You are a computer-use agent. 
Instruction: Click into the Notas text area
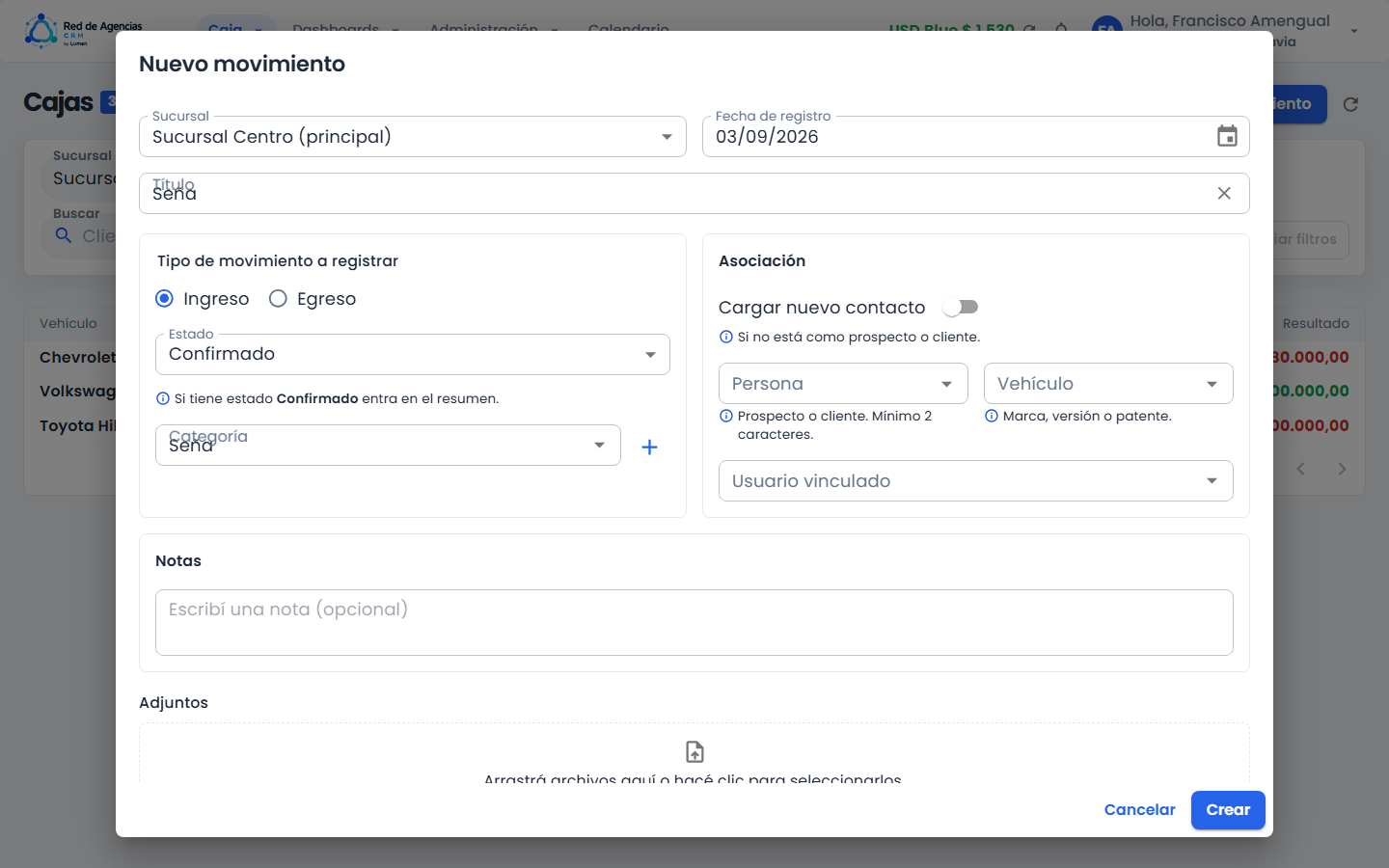694,622
